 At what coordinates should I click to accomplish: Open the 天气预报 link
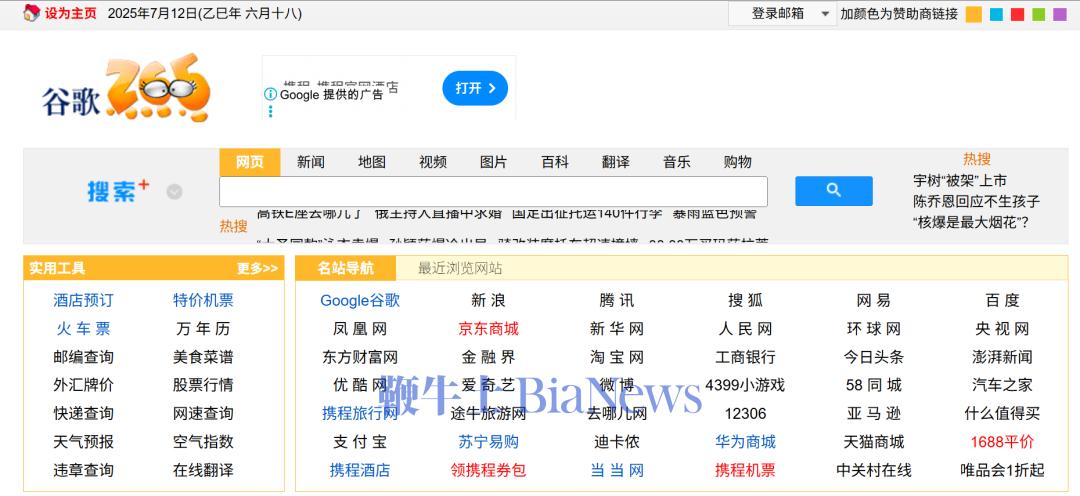point(83,442)
